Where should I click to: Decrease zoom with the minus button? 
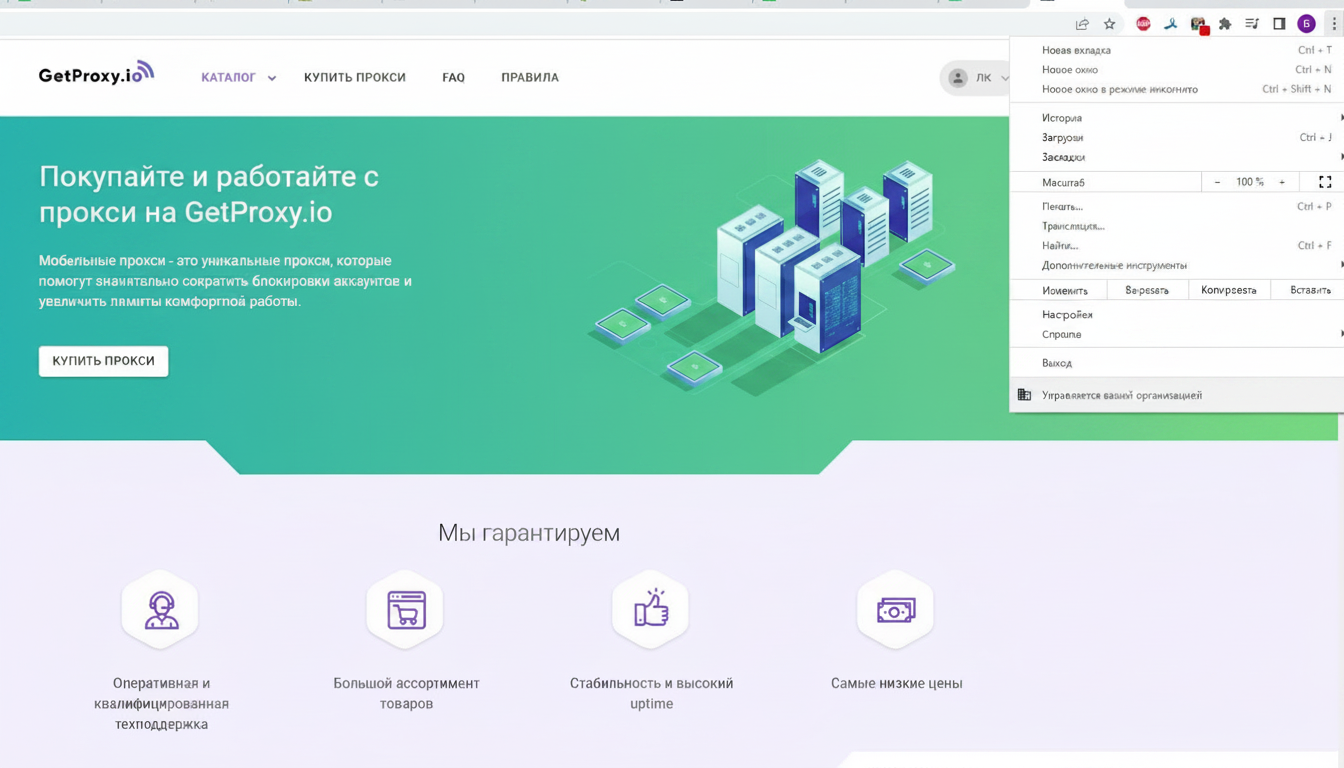[x=1217, y=182]
